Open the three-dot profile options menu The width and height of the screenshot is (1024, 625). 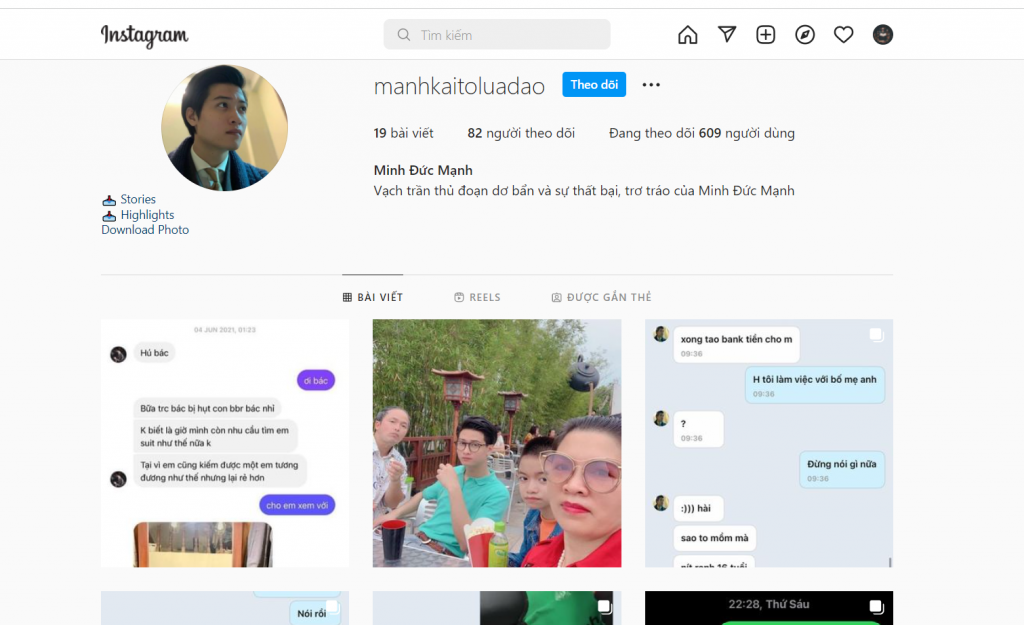tap(651, 85)
